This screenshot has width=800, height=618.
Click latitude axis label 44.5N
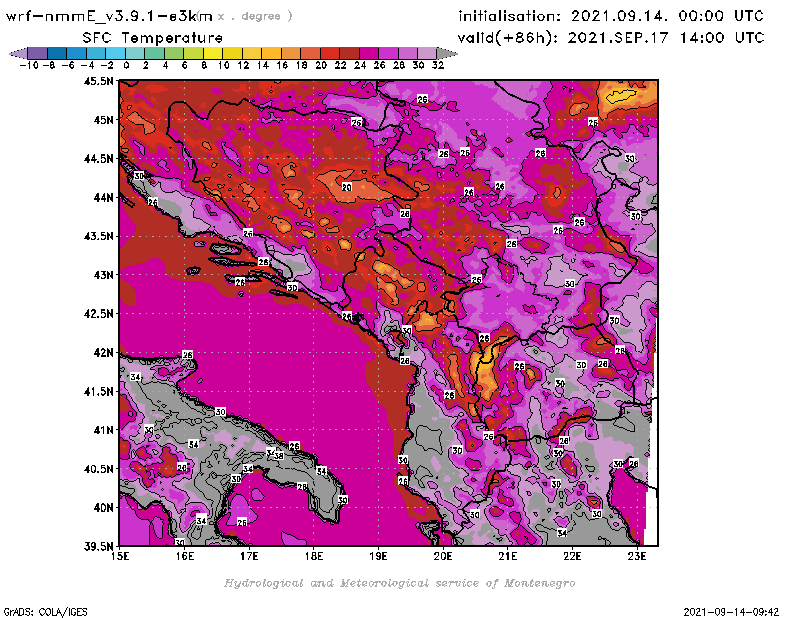pos(98,159)
